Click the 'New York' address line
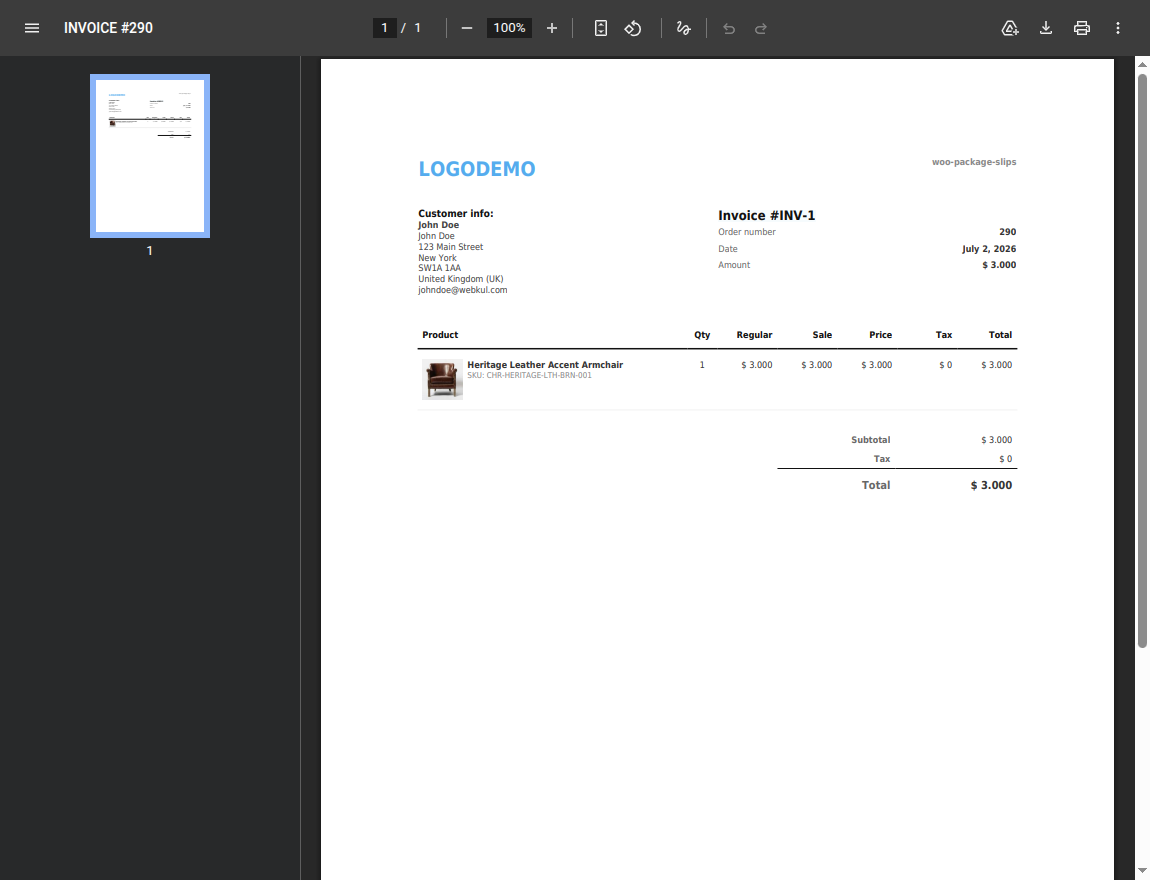This screenshot has width=1150, height=880. (x=437, y=258)
